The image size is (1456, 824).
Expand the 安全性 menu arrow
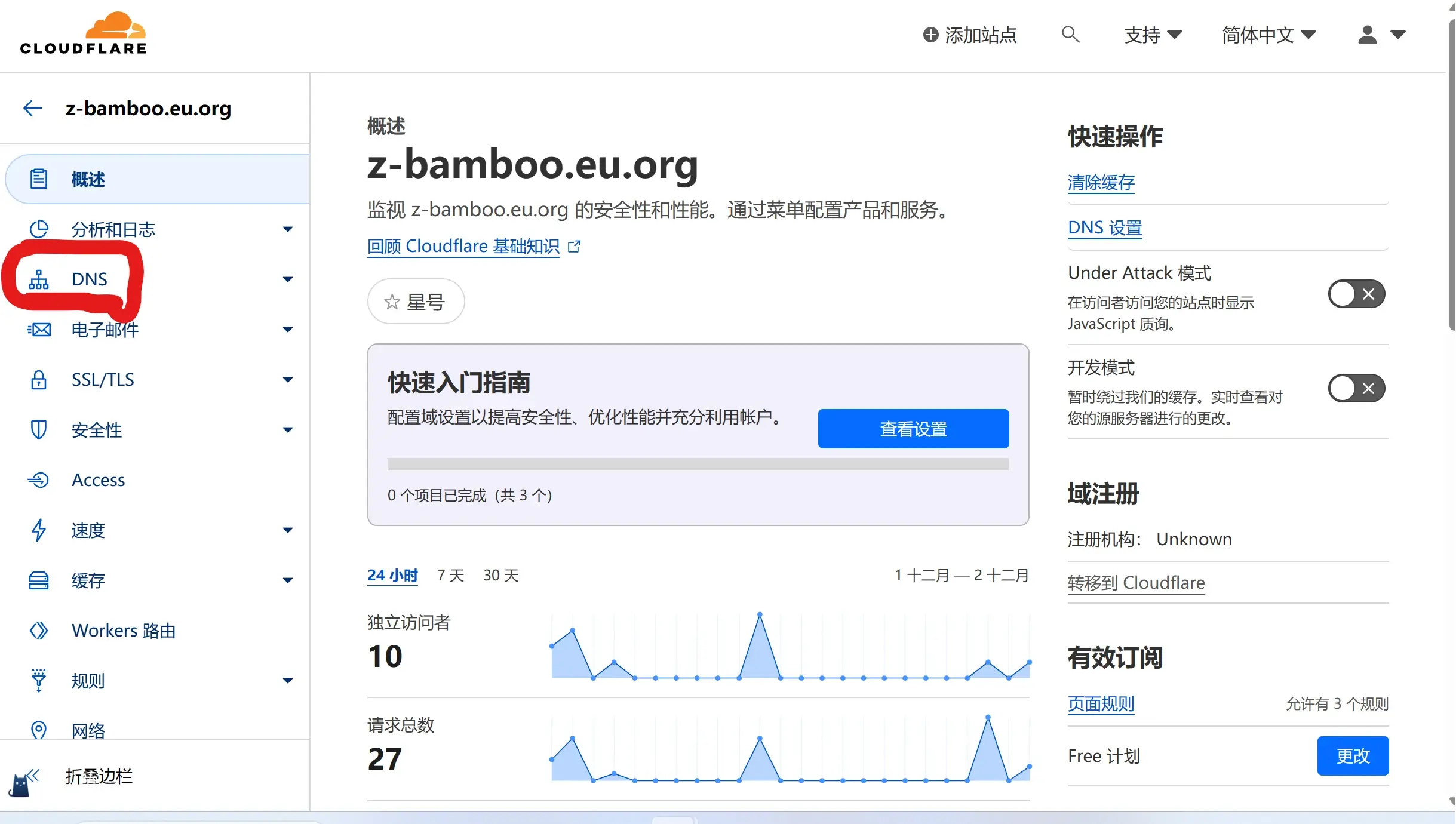[288, 430]
